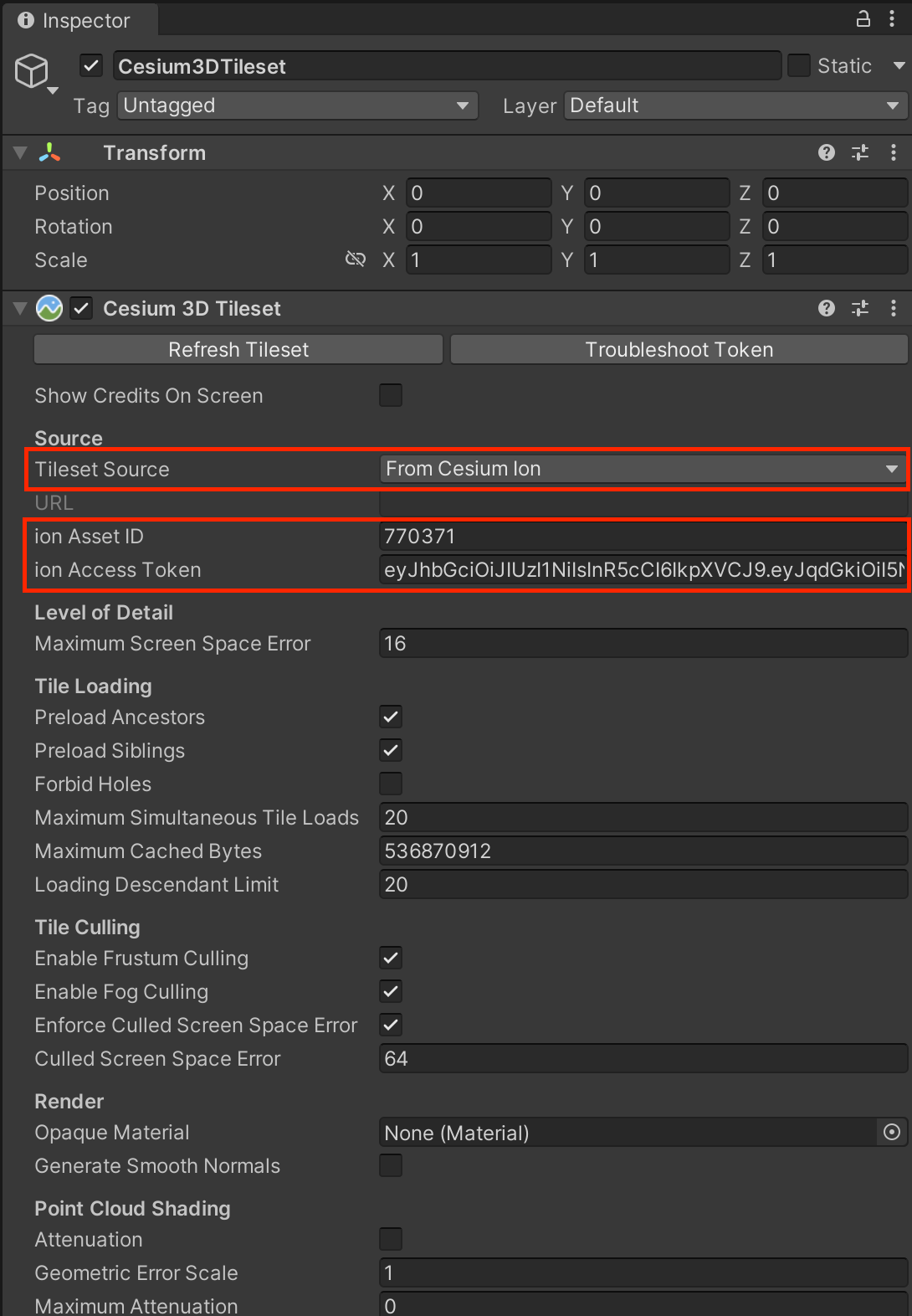
Task: Click the Transform component axes icon
Action: [49, 152]
